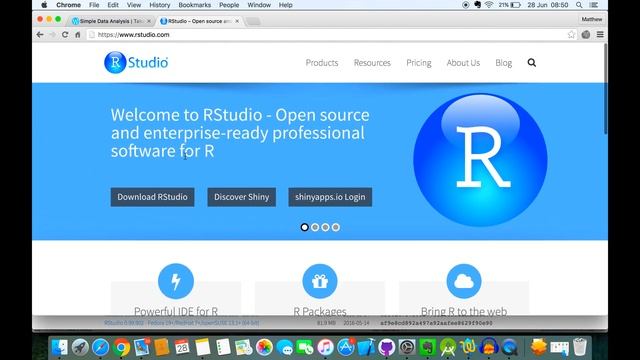640x360 pixels.
Task: Open the Products navigation menu
Action: pyautogui.click(x=322, y=62)
